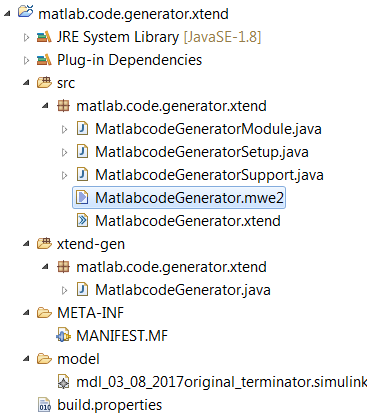Click MatlabcodeGeneratorSupport.java file icon
The image size is (385, 419).
[83, 175]
